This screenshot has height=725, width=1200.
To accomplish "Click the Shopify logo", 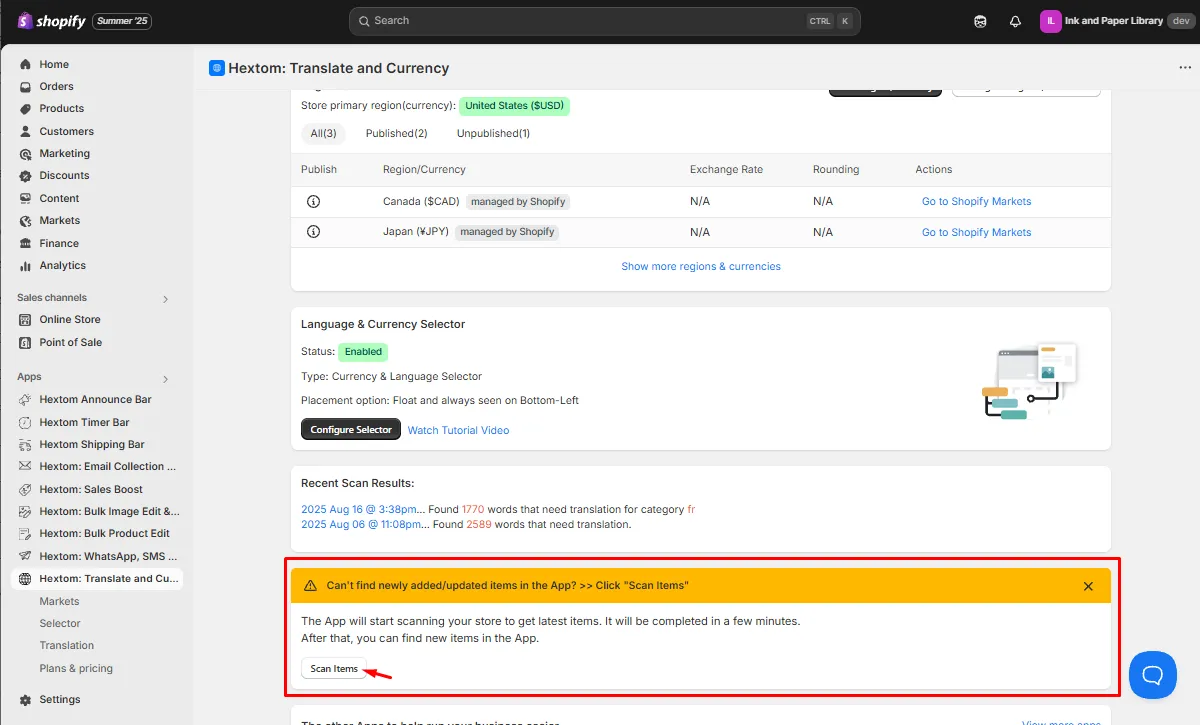I will [51, 20].
